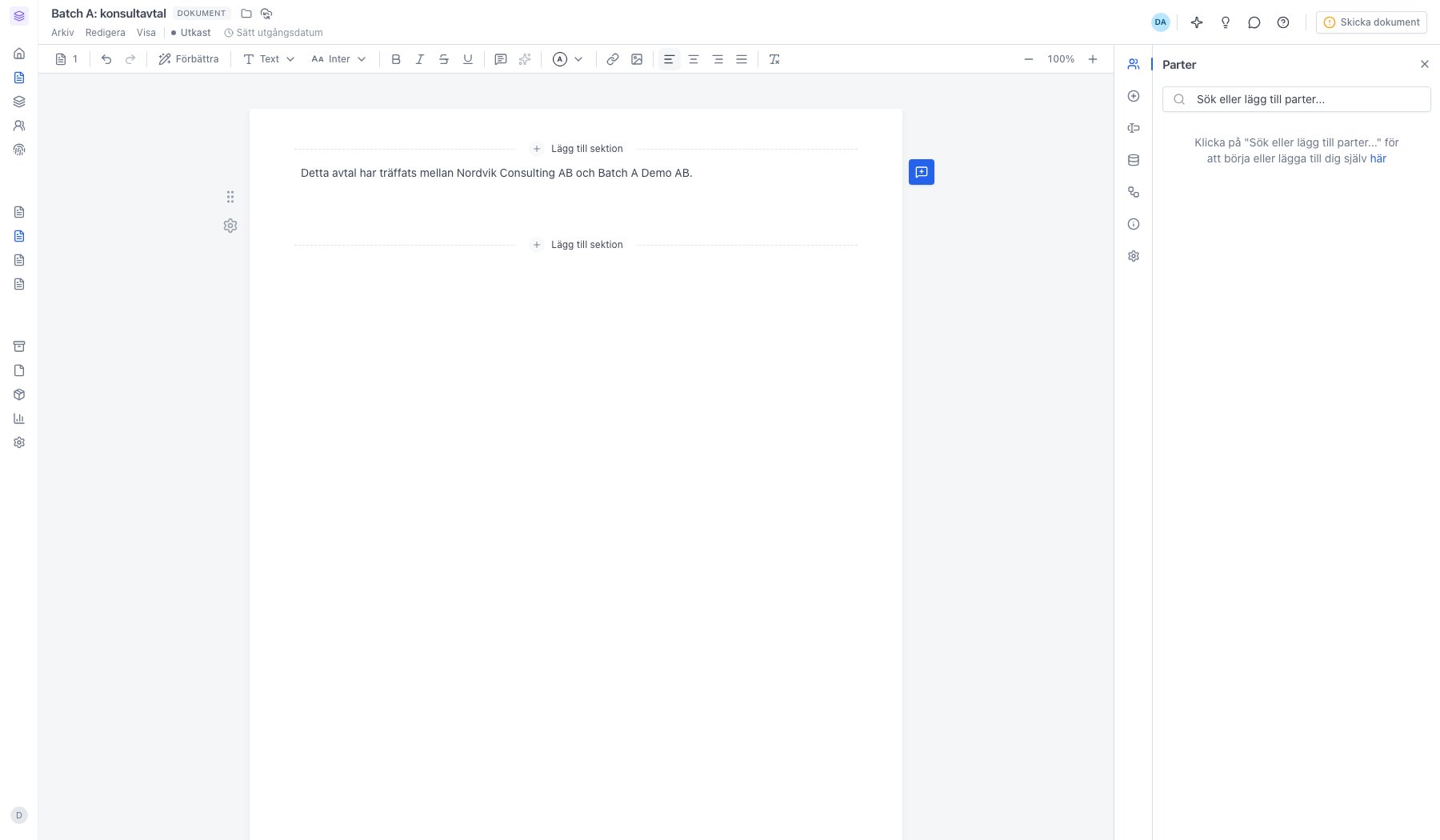This screenshot has height=840, width=1440.
Task: Justify the text alignment
Action: [x=742, y=59]
